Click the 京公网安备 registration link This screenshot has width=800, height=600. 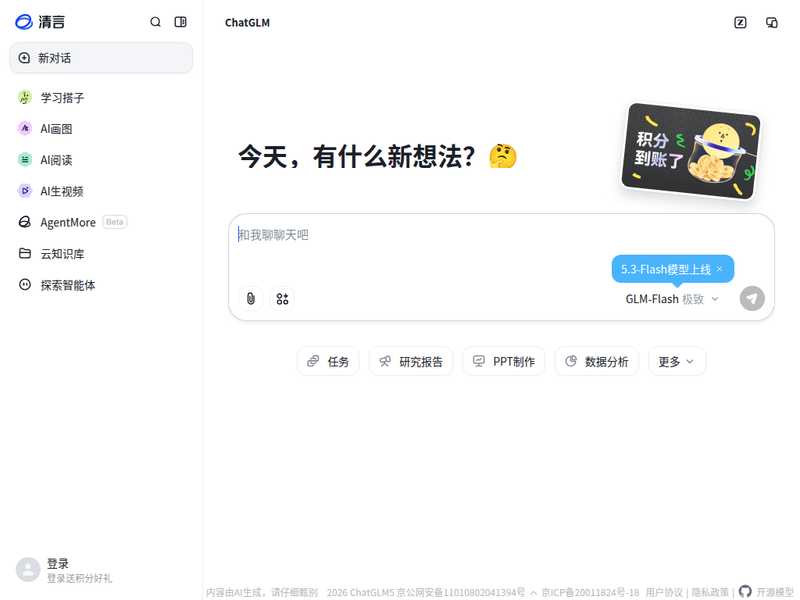(461, 592)
